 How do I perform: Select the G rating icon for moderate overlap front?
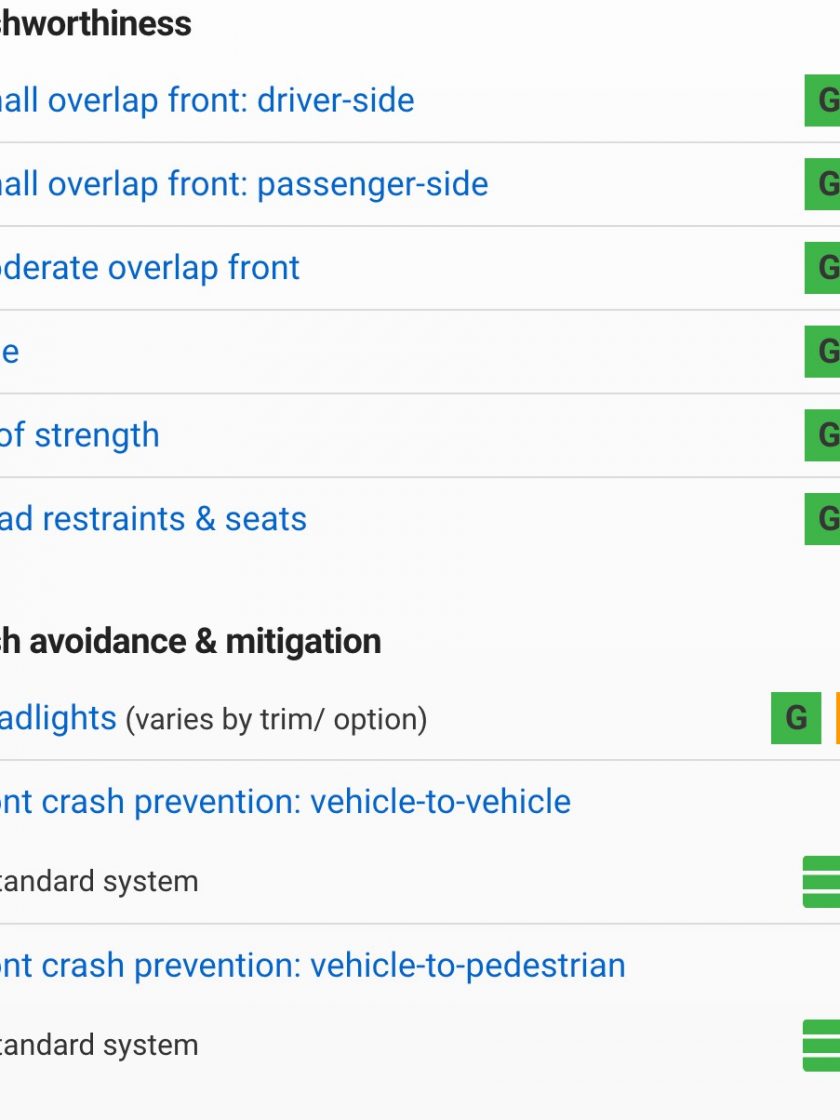point(822,268)
